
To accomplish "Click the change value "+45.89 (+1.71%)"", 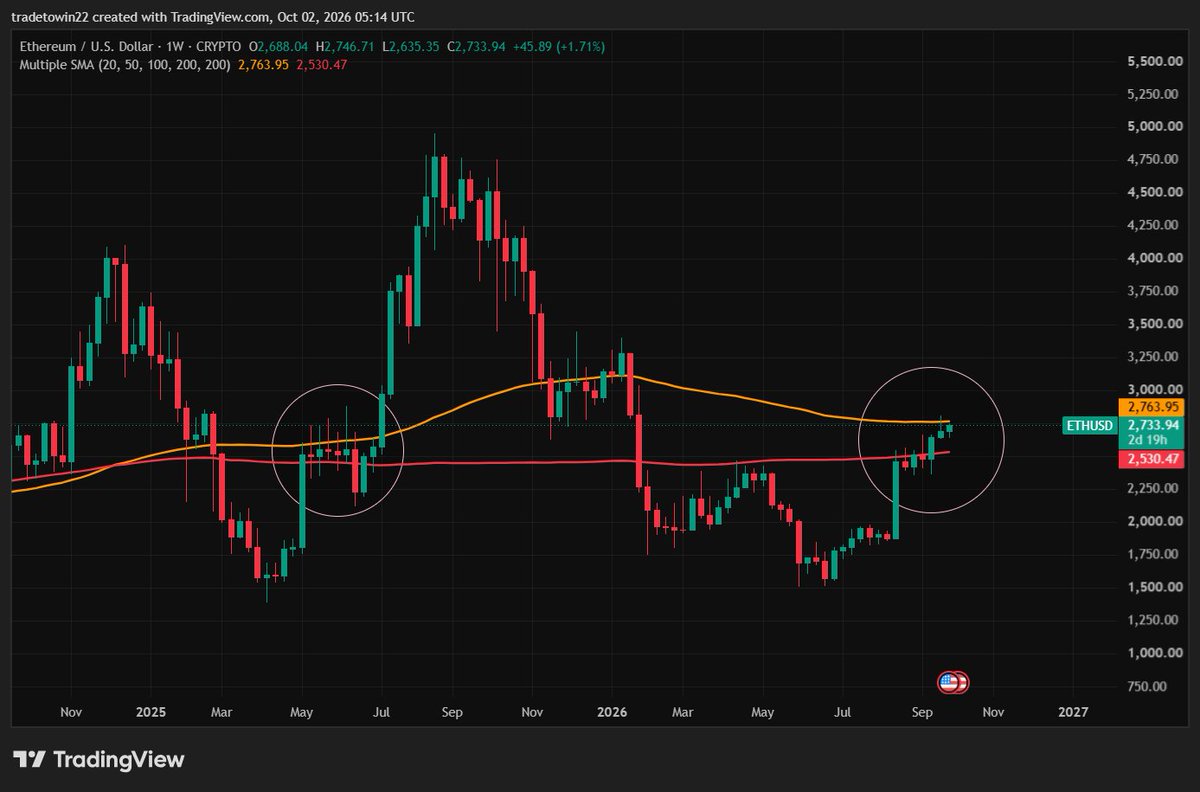I will tap(559, 47).
